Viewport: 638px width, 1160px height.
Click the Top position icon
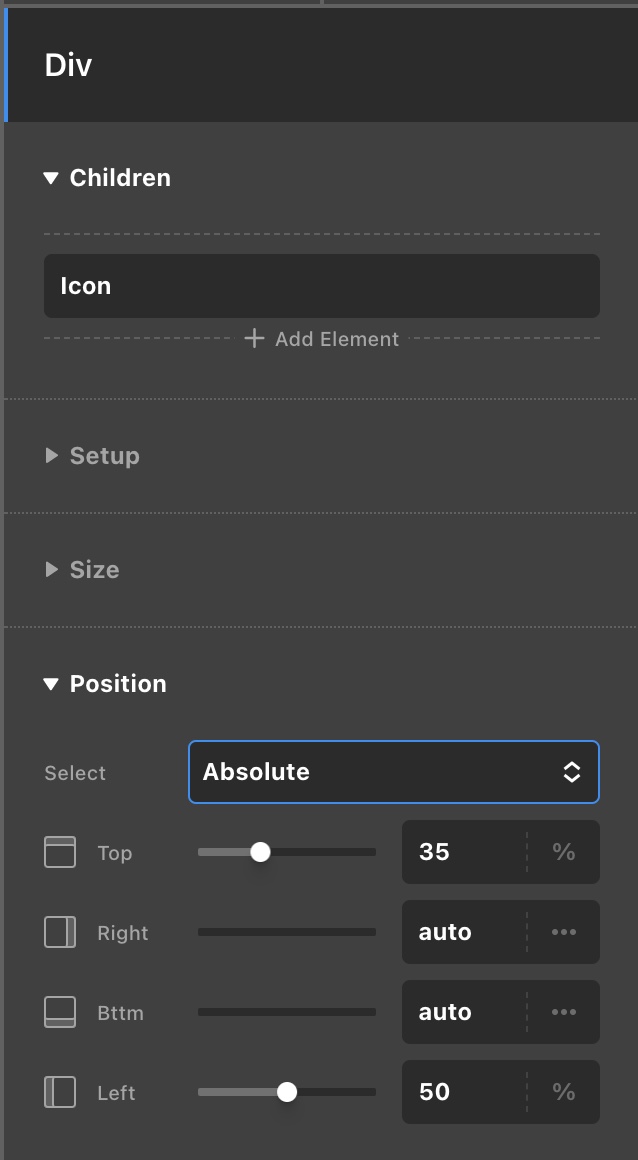[x=60, y=852]
